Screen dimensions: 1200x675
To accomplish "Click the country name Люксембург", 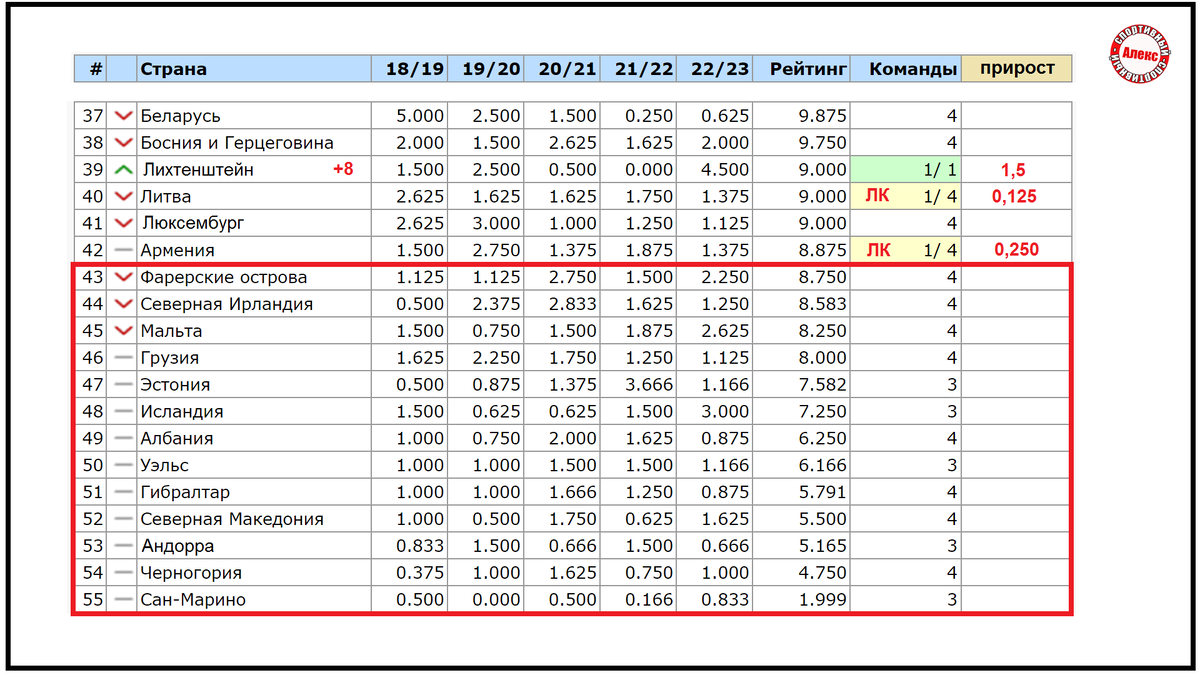I will [192, 223].
